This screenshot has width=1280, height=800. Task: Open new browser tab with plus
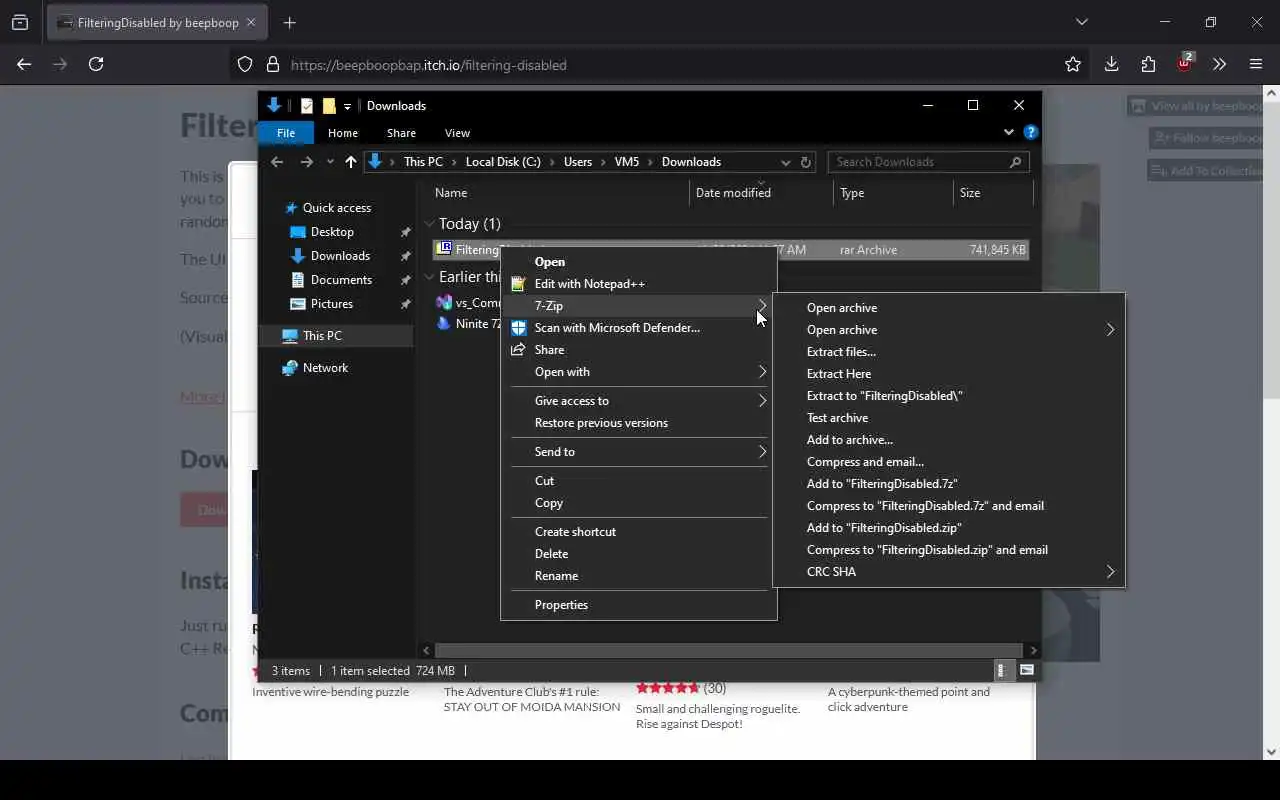[x=290, y=22]
